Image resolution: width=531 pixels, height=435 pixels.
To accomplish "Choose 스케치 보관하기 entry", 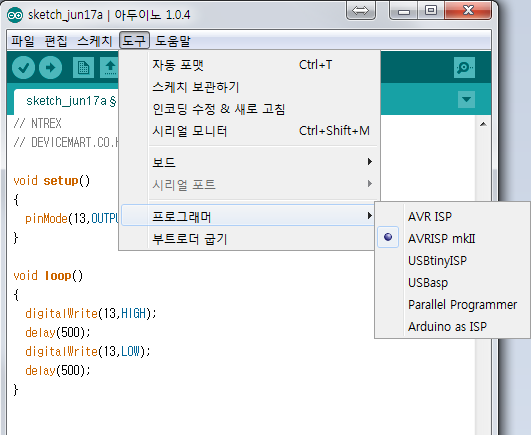I will [250, 87].
